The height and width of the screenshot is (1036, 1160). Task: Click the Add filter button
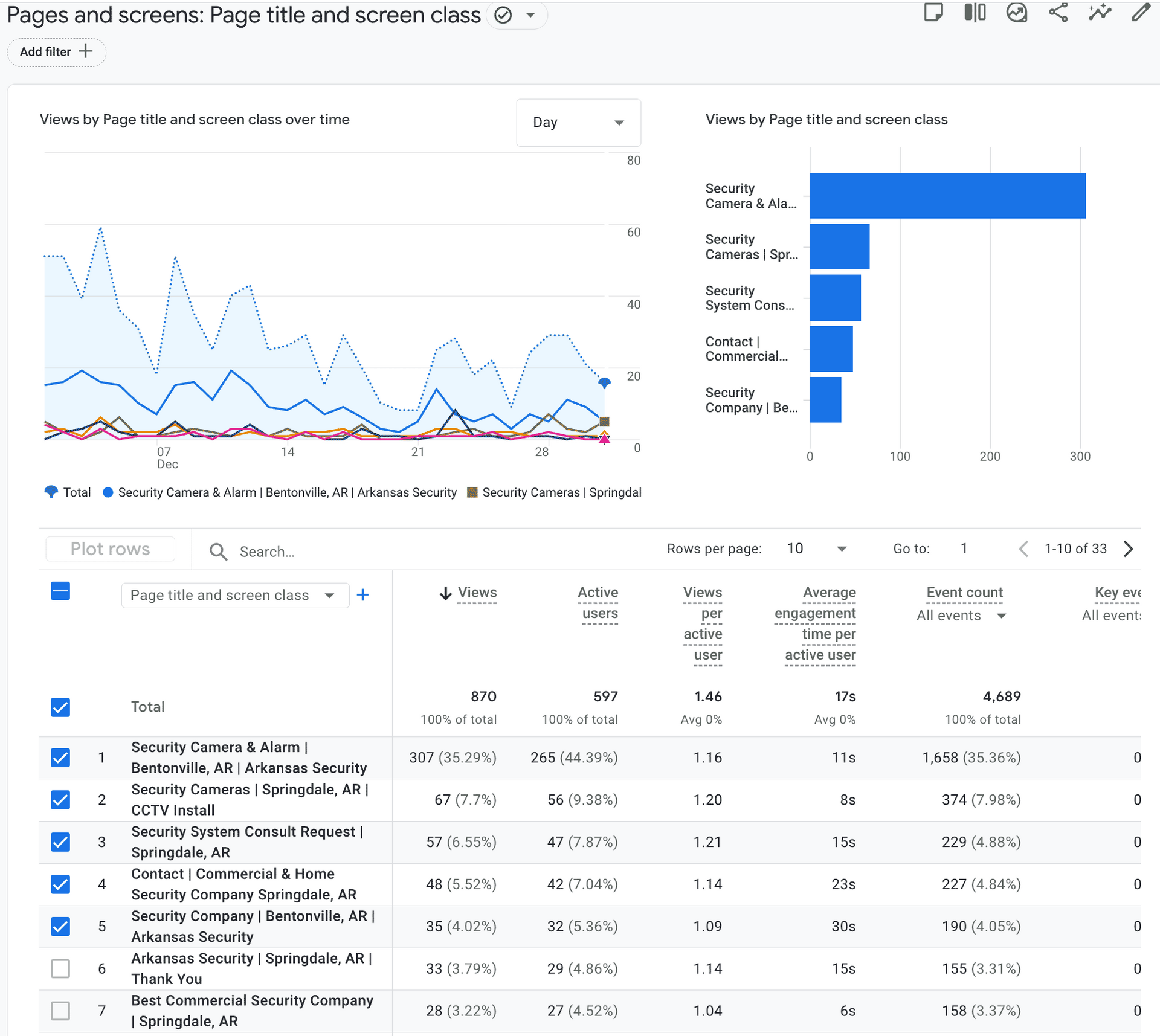56,52
